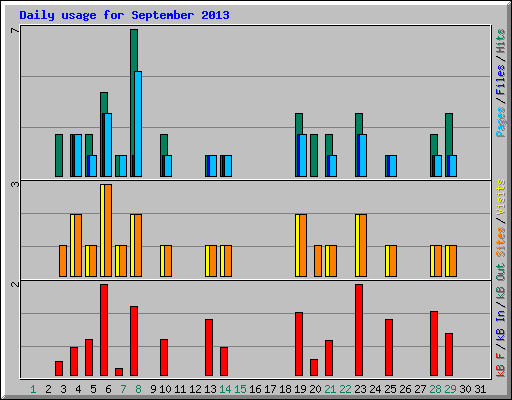
Task: Click the orange Sites bar for day 20
Action: (318, 261)
